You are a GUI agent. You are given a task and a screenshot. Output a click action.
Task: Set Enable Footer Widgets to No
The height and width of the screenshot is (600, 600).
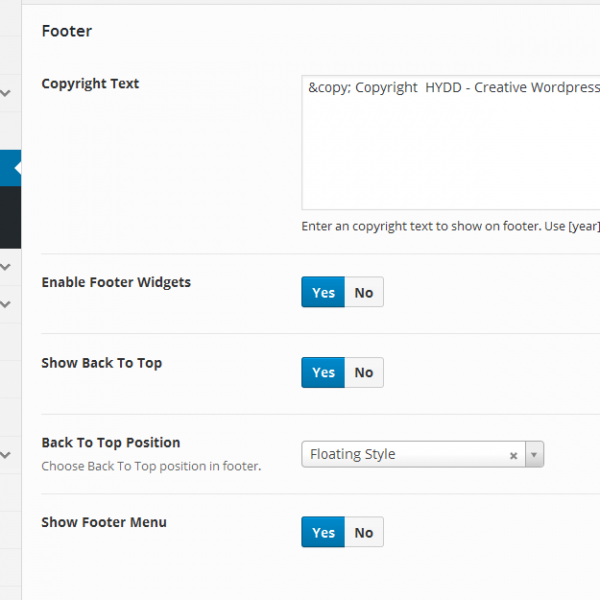[x=364, y=292]
